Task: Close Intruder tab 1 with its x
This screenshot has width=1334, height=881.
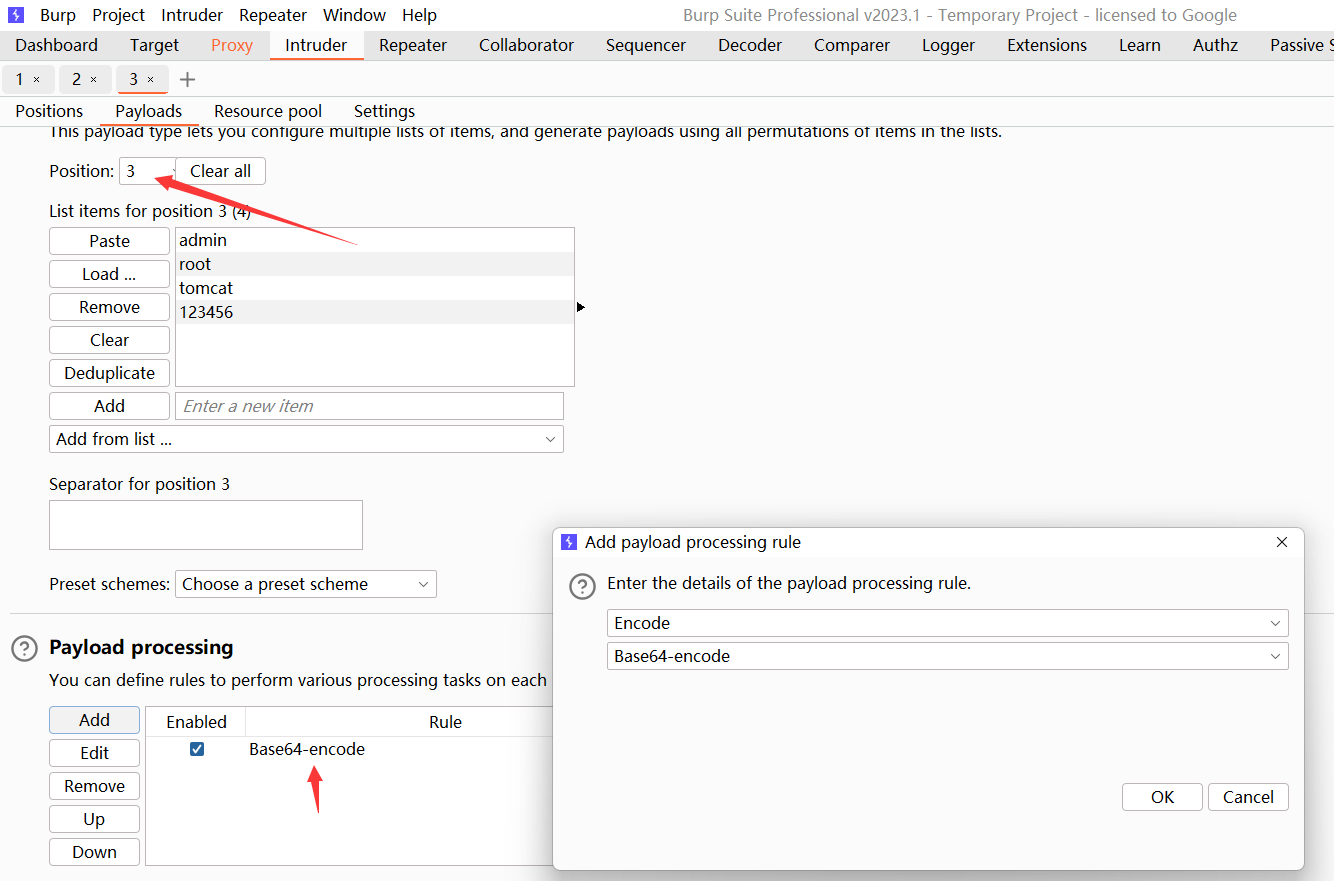Action: [37, 79]
